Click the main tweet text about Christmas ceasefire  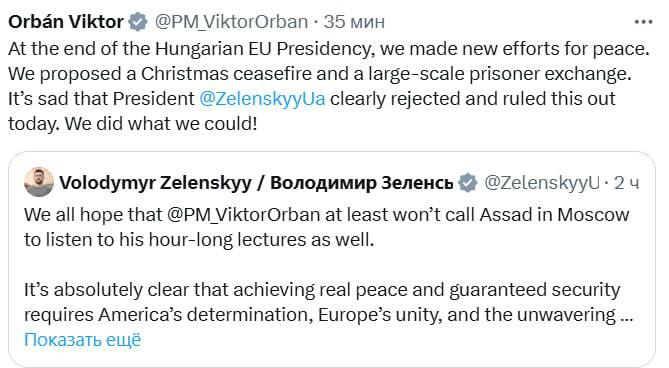320,74
